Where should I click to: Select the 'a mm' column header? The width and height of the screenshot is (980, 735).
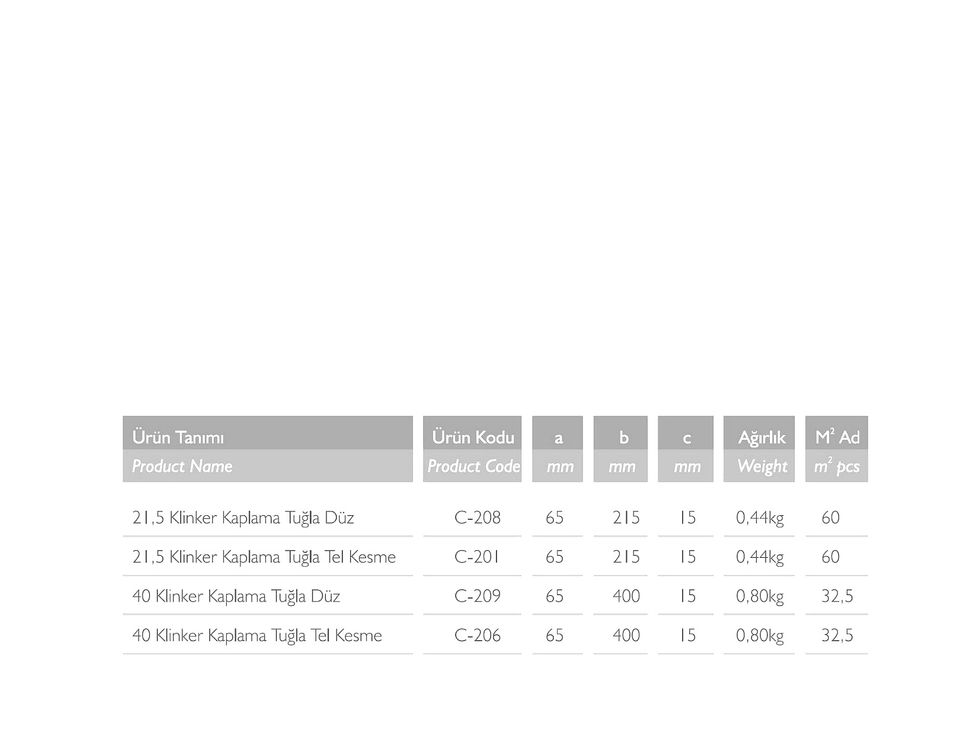tap(558, 449)
